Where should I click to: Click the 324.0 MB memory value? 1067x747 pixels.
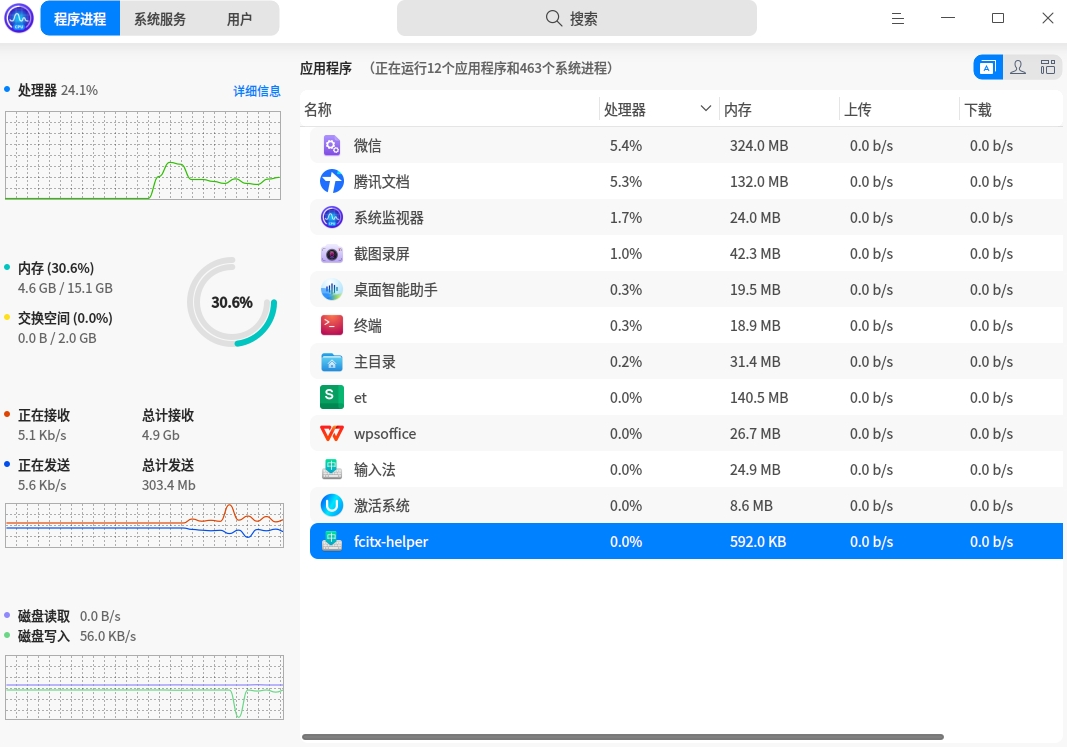(x=759, y=146)
